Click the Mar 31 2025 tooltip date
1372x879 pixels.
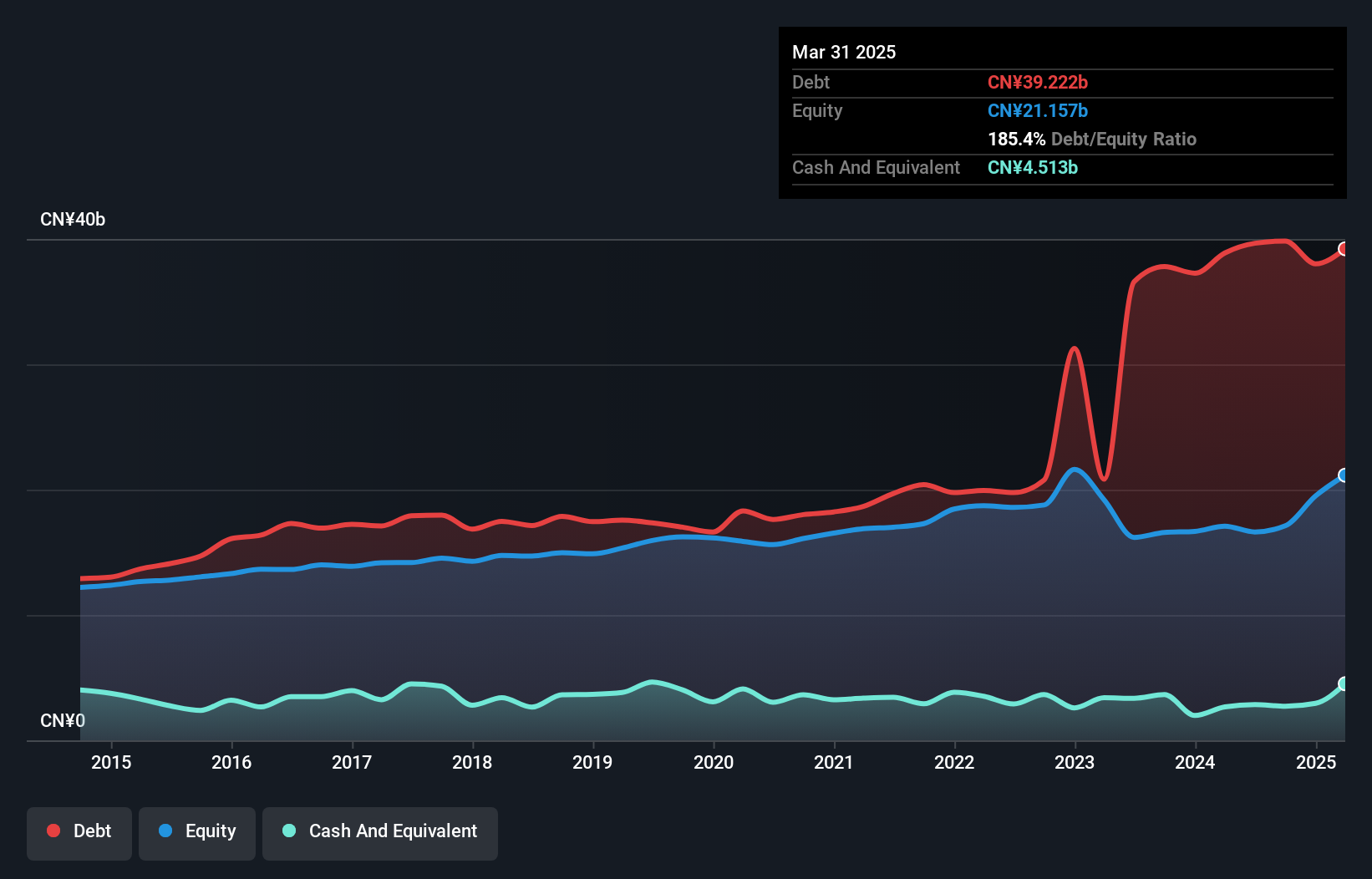[x=844, y=53]
